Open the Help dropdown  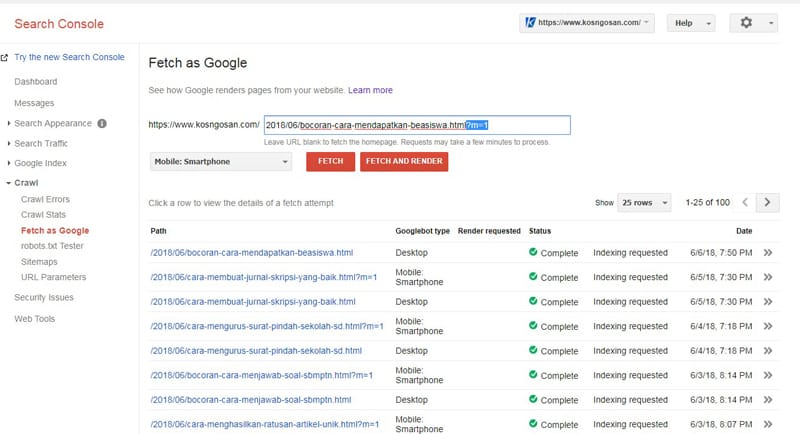691,23
